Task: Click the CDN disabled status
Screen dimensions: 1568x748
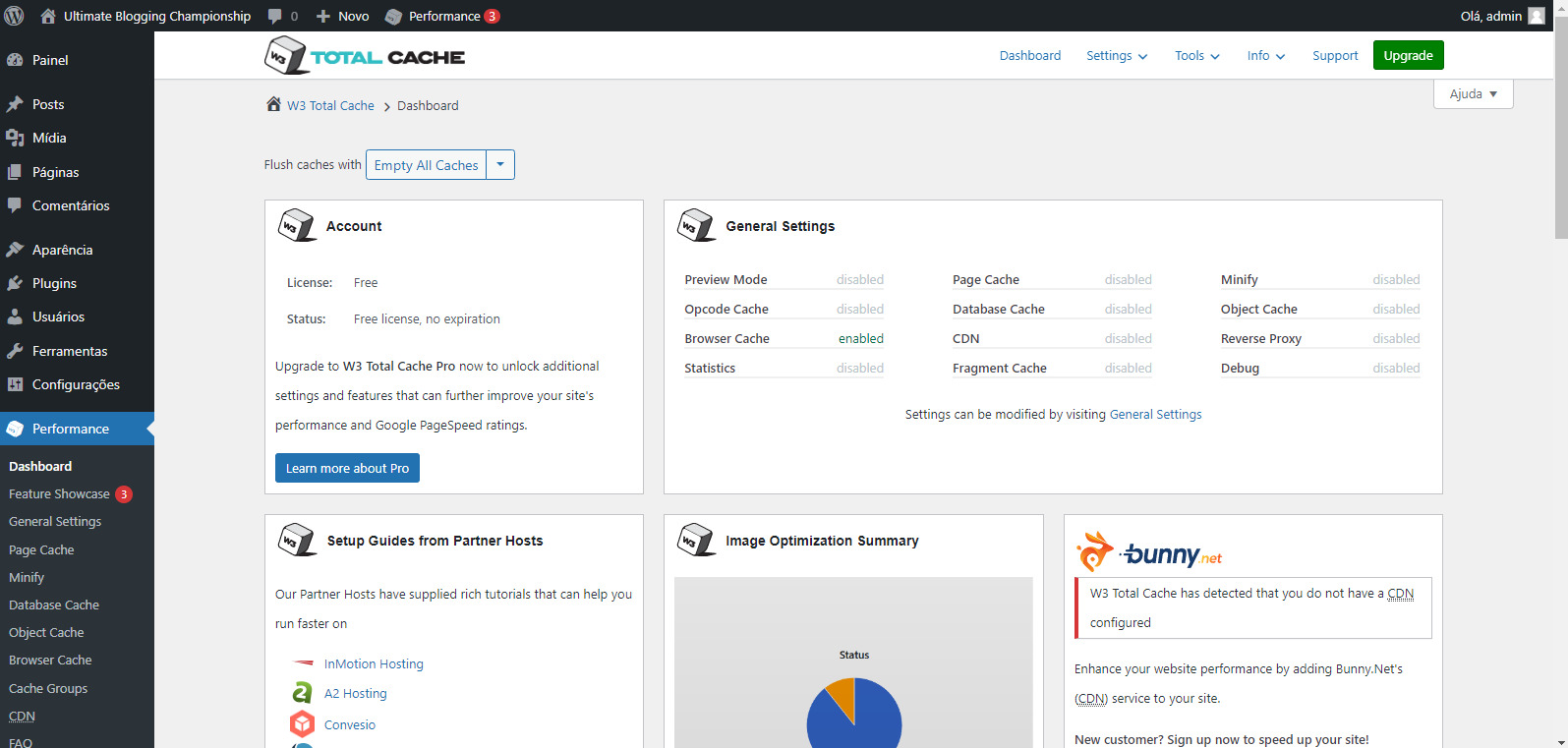Action: pyautogui.click(x=1128, y=339)
